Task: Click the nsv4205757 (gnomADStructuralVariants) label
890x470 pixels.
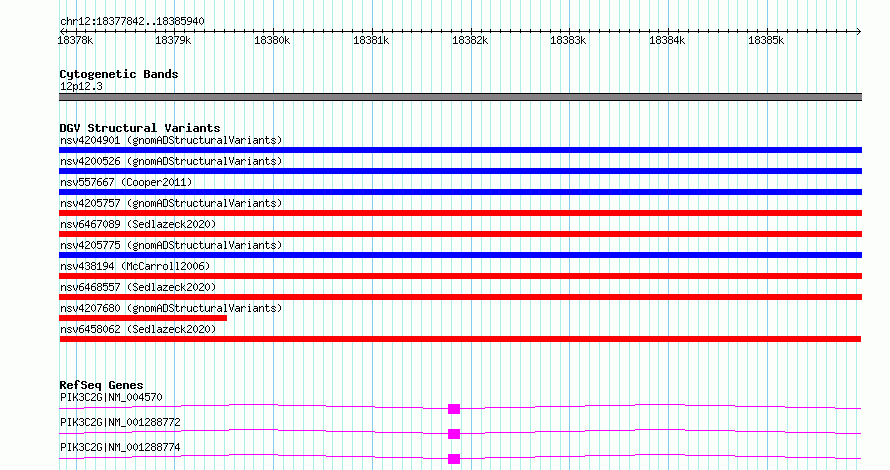Action: 171,203
